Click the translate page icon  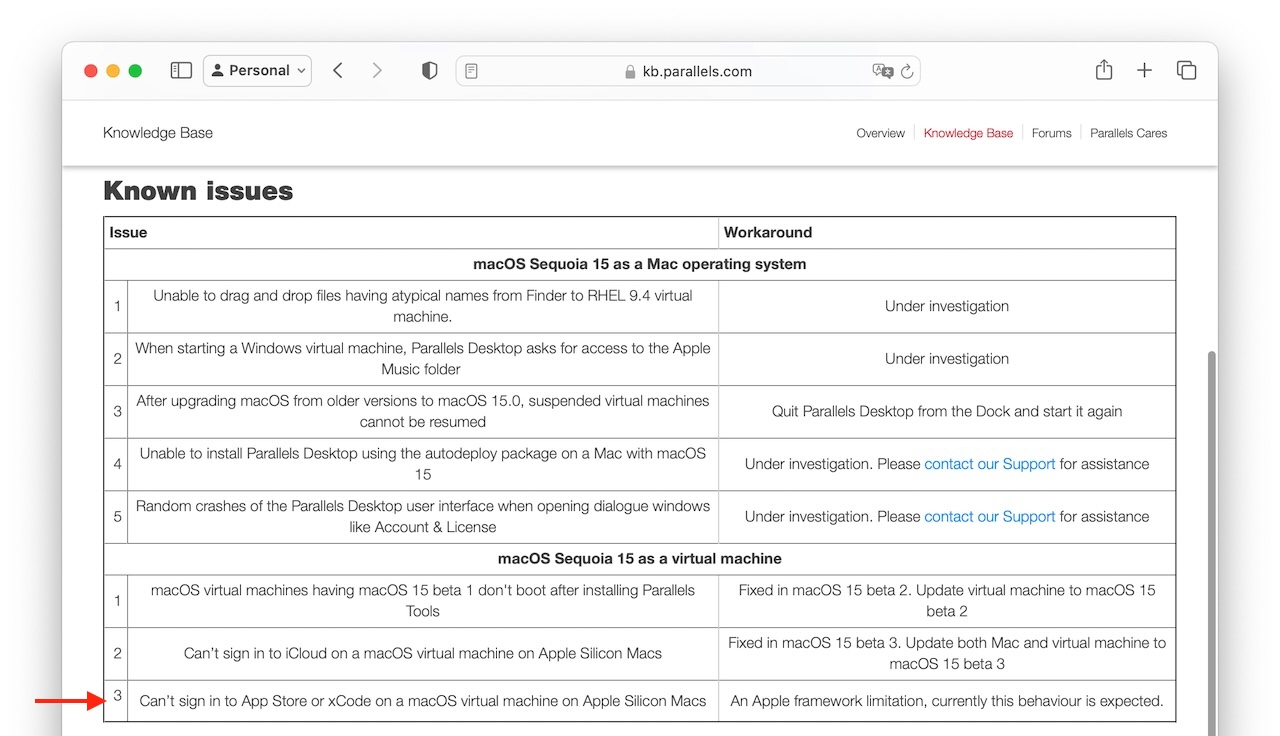[882, 71]
